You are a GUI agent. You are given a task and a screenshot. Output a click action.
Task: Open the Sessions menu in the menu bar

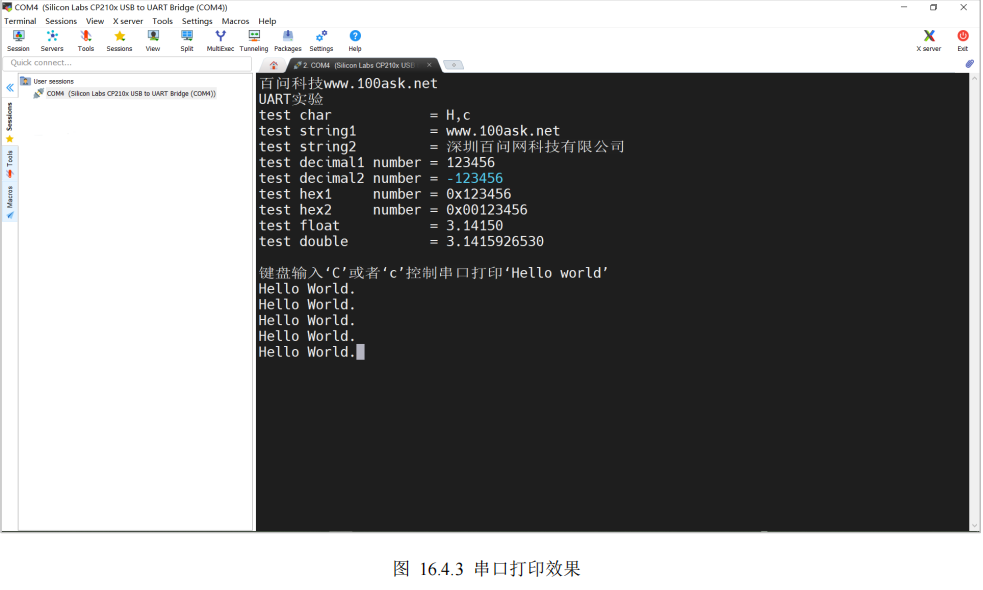(61, 21)
